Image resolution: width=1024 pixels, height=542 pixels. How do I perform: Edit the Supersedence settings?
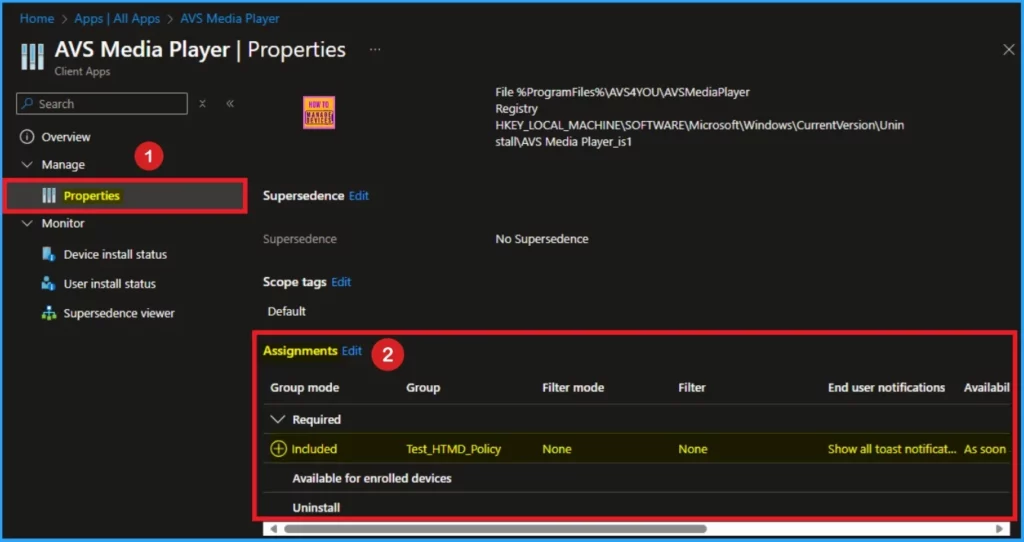pos(359,196)
